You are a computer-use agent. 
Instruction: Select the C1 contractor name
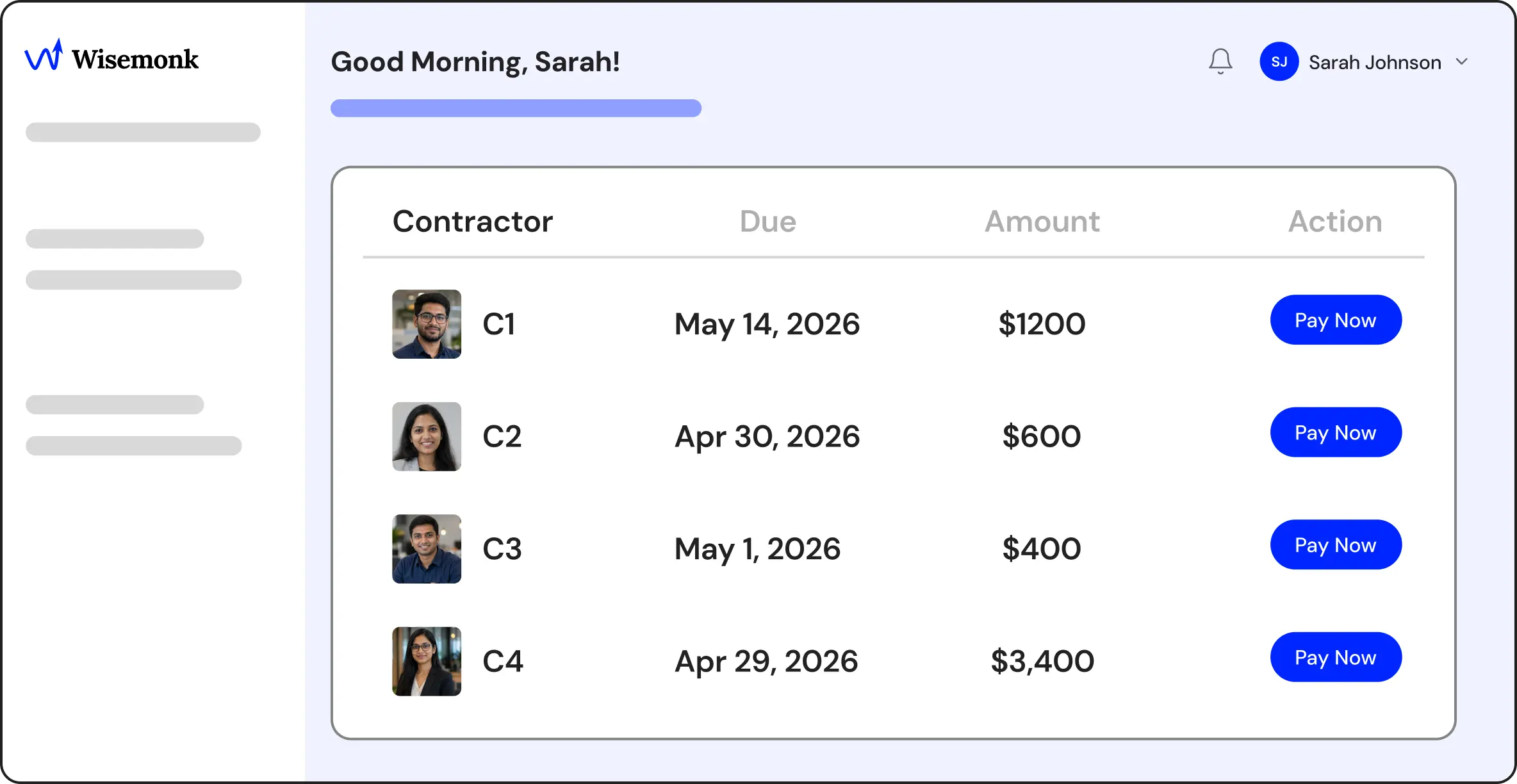point(499,324)
